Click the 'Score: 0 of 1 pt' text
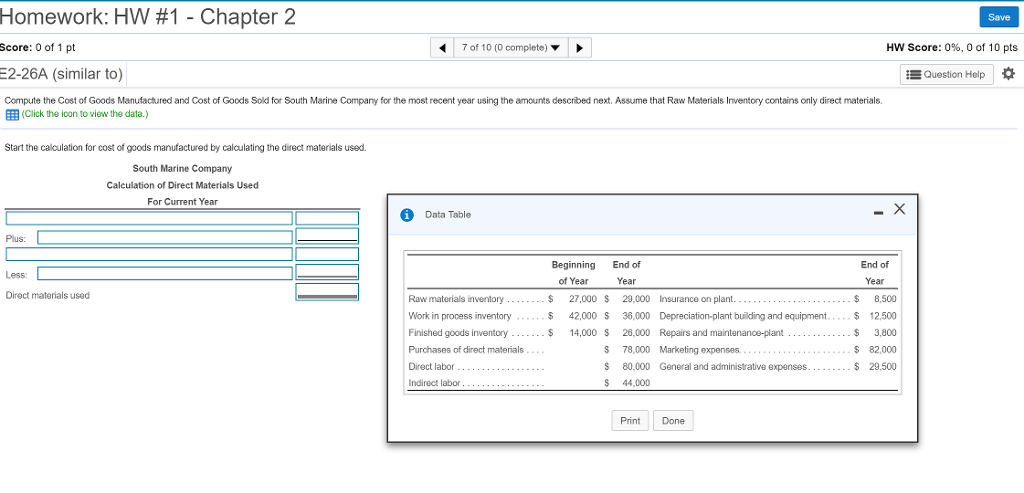1024x493 pixels. tap(38, 48)
